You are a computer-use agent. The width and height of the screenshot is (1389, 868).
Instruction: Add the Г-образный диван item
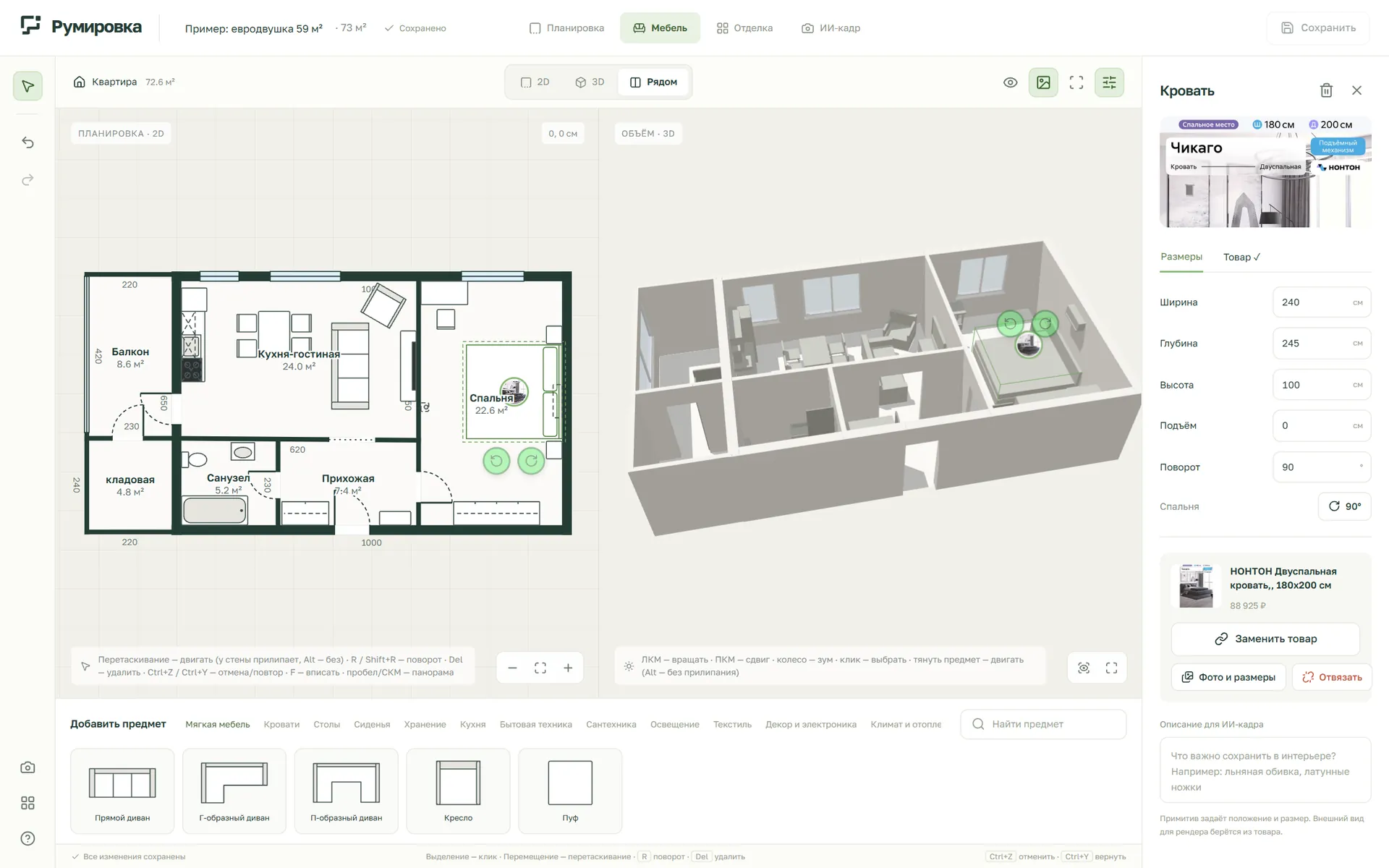(234, 791)
